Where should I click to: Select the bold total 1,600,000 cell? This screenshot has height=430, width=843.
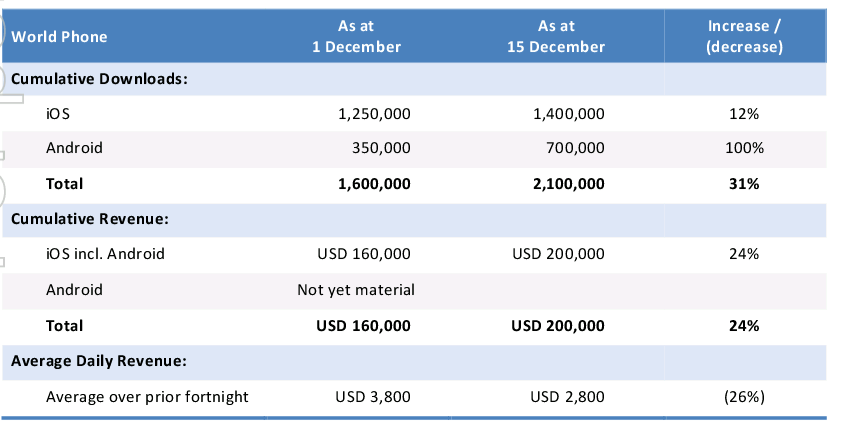374,184
